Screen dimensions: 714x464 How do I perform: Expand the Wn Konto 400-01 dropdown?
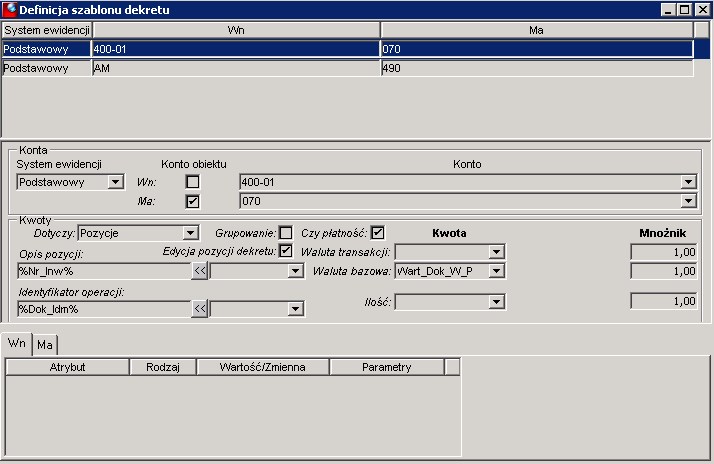[x=688, y=182]
